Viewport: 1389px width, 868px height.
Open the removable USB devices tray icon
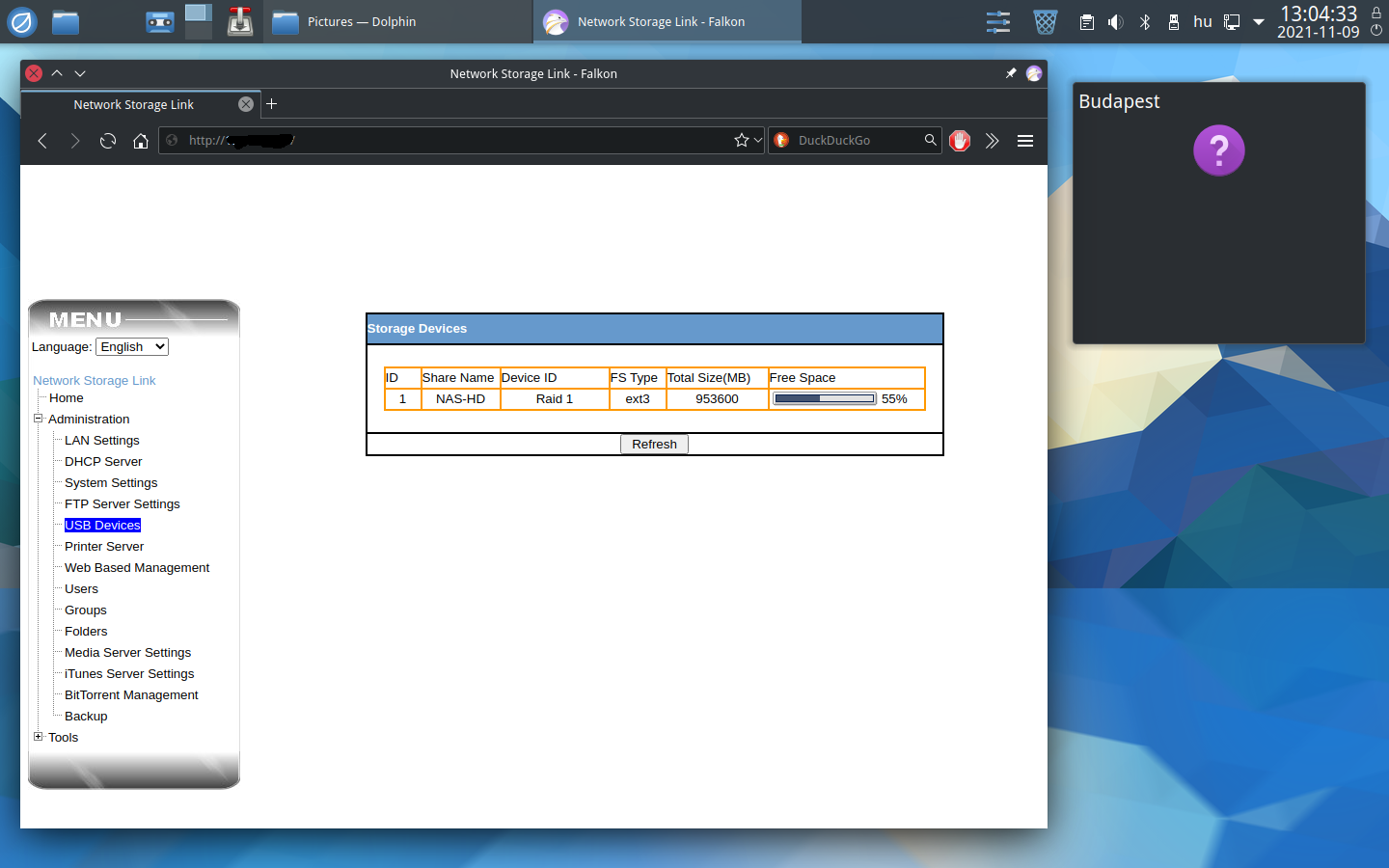click(x=1174, y=22)
